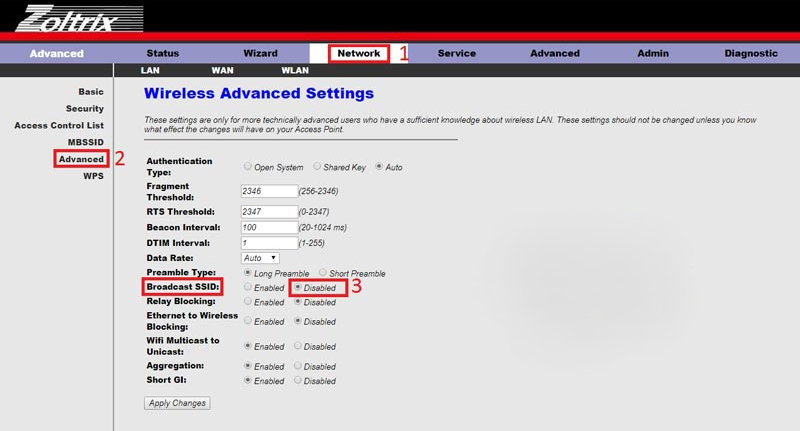
Task: Click the Apply Changes button
Action: point(177,403)
